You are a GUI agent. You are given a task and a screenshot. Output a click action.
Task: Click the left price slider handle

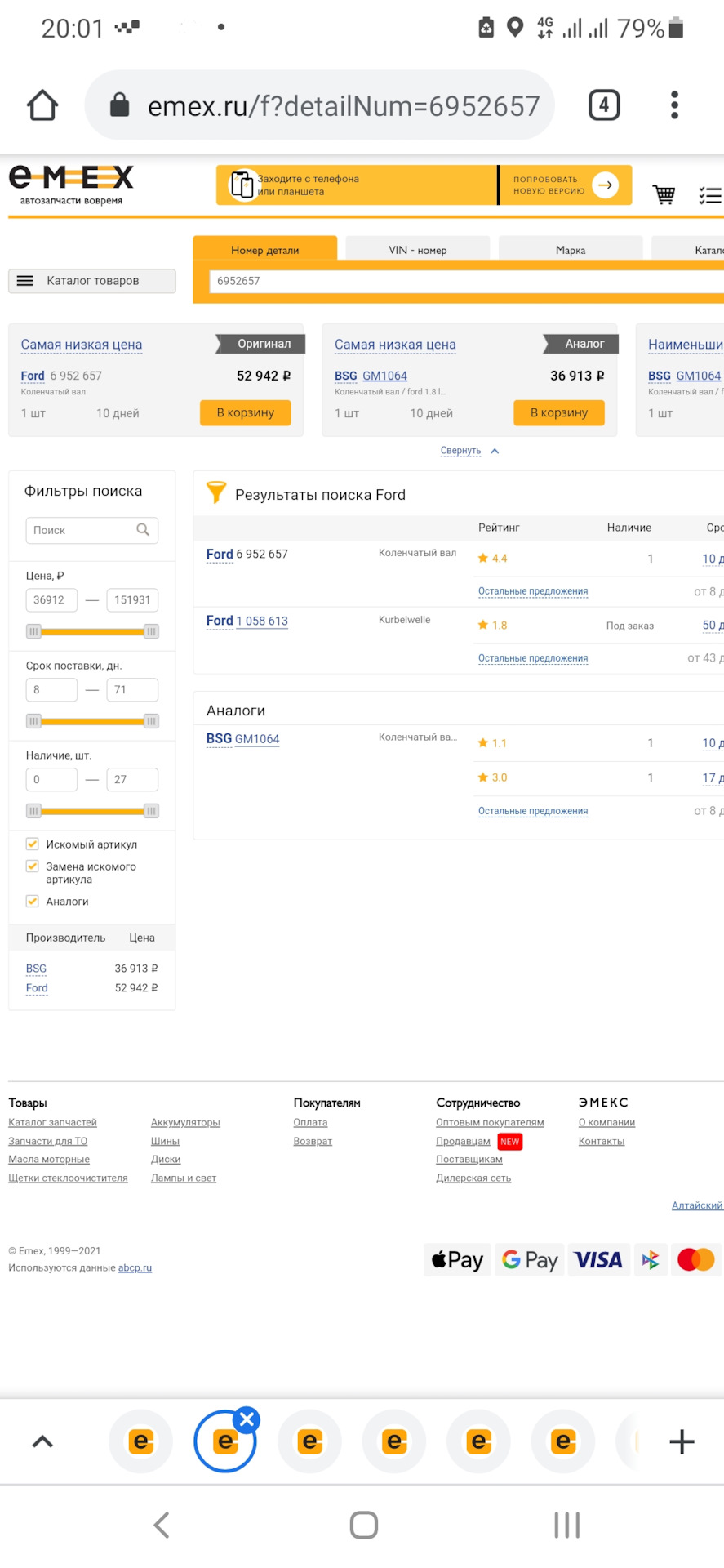click(x=33, y=631)
